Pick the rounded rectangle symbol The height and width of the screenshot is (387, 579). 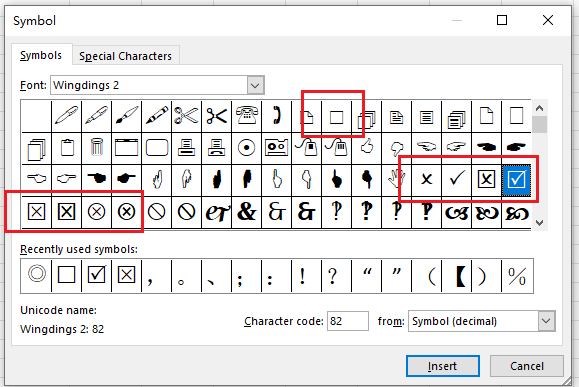[157, 148]
